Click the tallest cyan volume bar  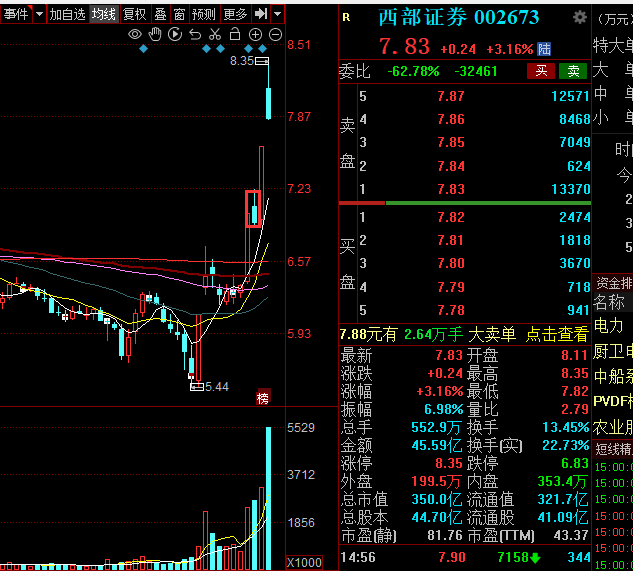pos(268,498)
